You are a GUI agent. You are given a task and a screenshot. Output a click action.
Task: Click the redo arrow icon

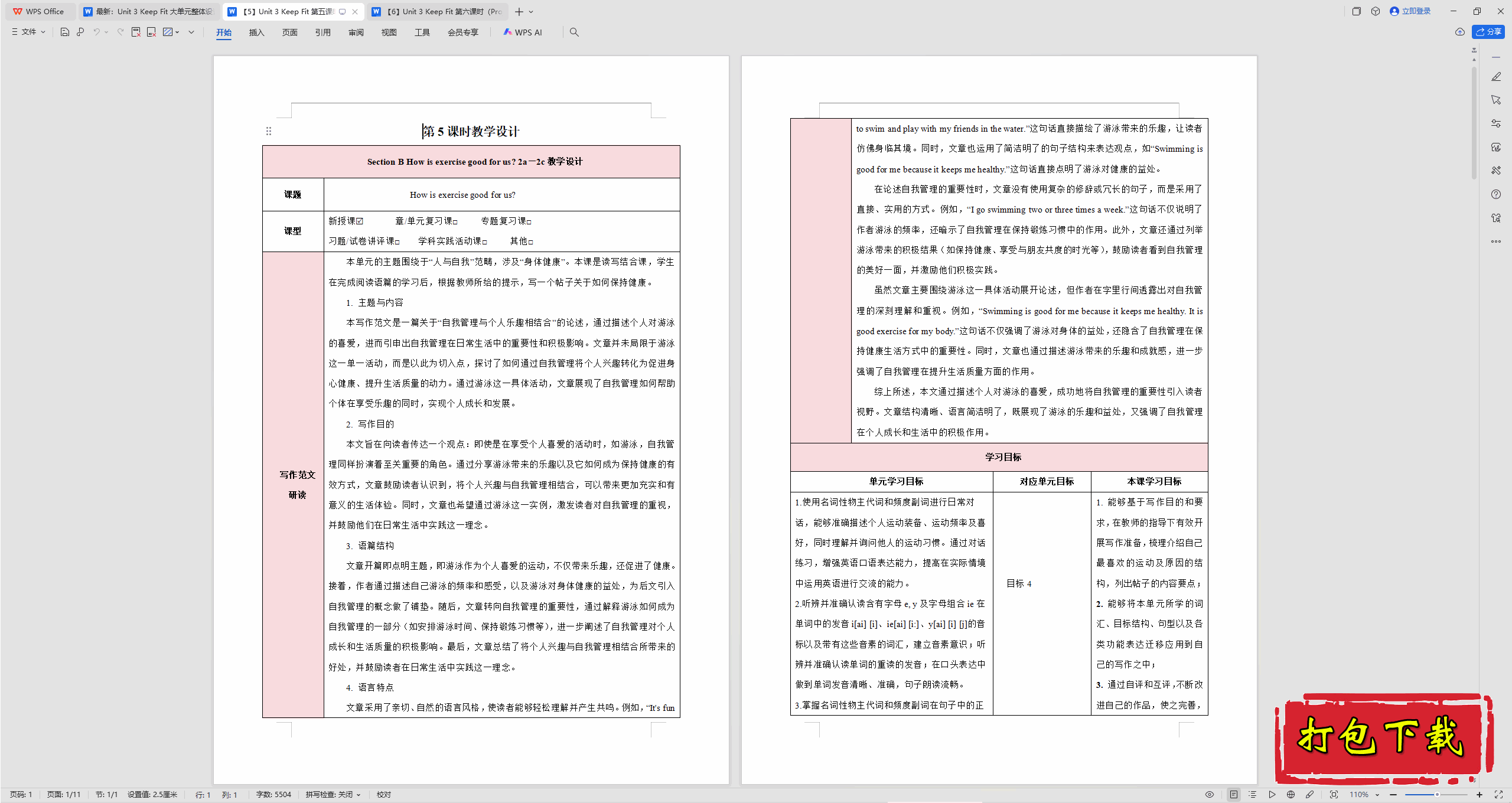[x=120, y=32]
